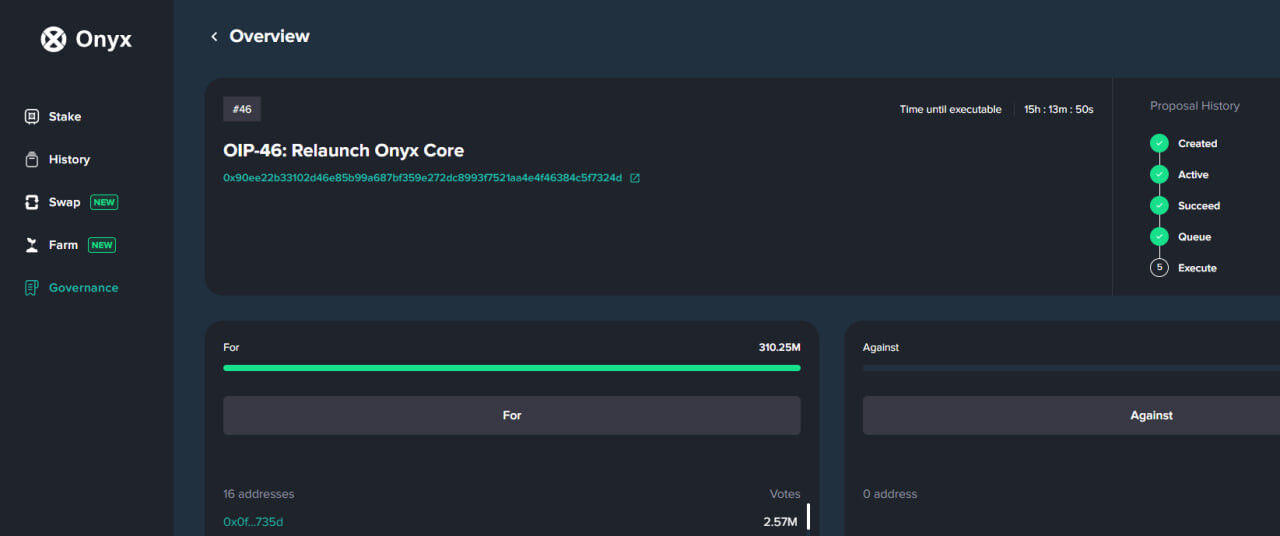Viewport: 1280px width, 536px height.
Task: Open the Swap menu item
Action: click(64, 202)
